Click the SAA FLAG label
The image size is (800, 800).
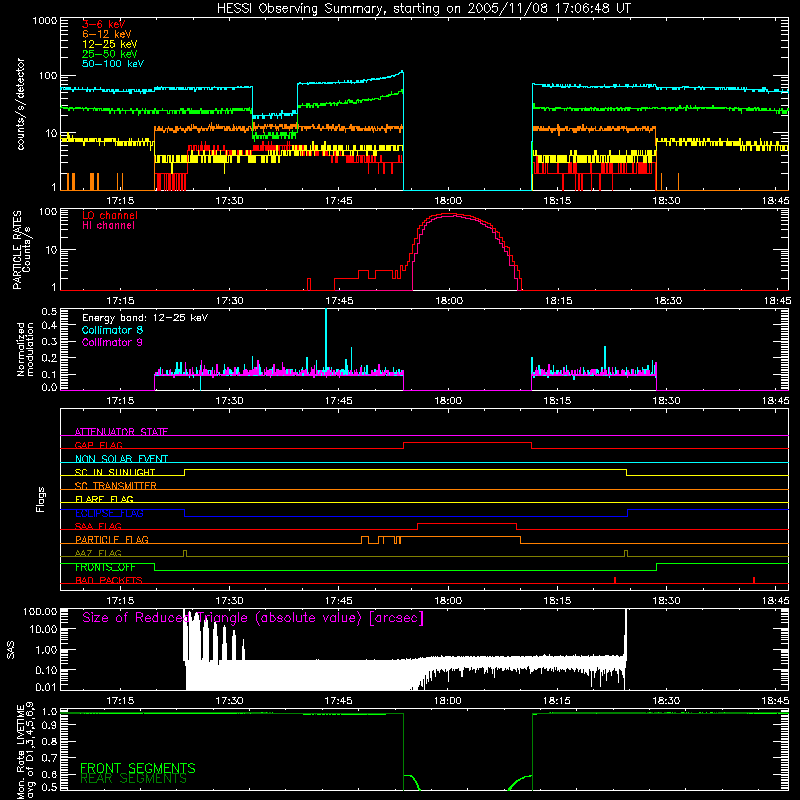coord(98,526)
